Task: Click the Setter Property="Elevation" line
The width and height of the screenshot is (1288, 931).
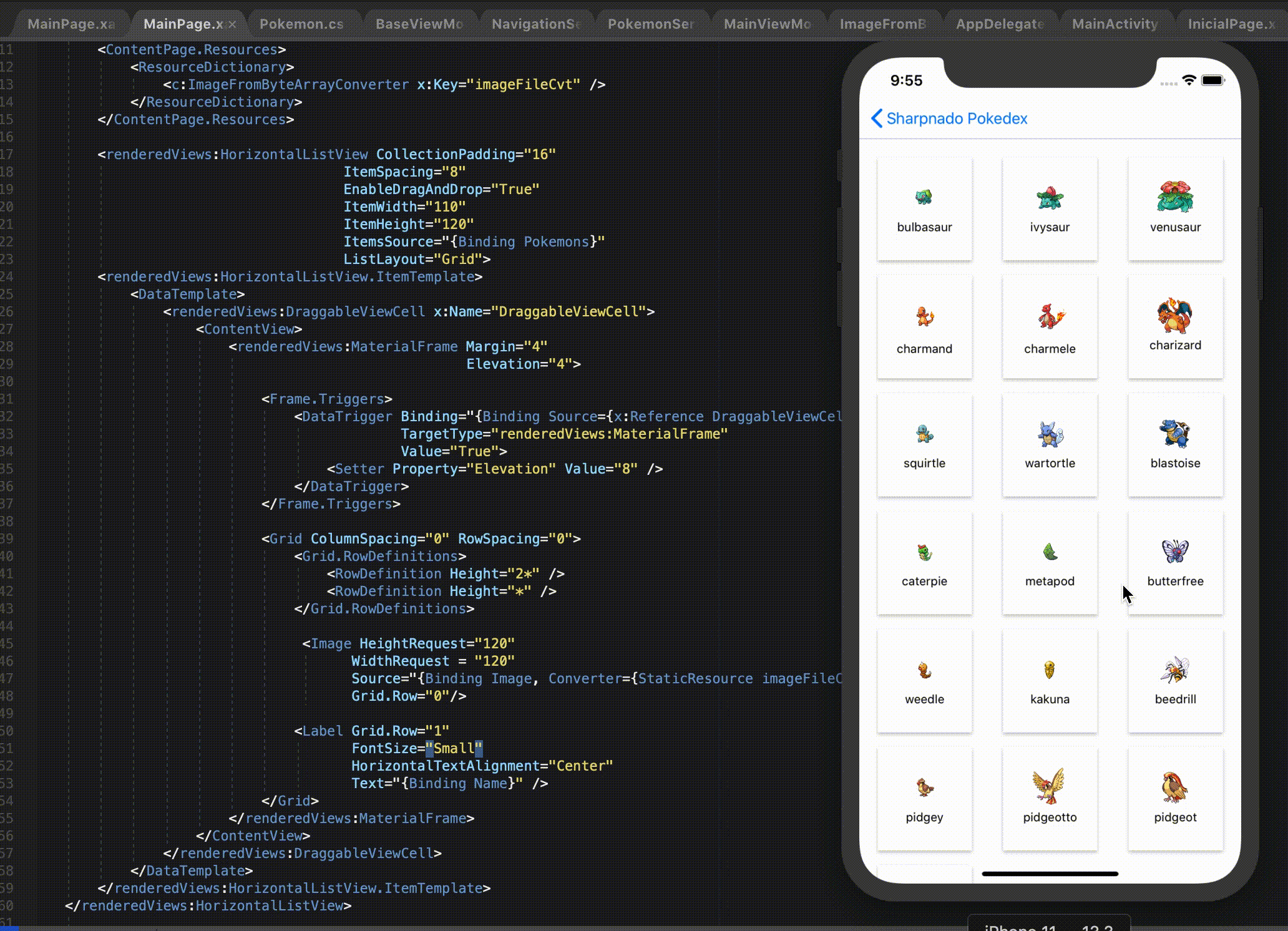Action: point(495,469)
